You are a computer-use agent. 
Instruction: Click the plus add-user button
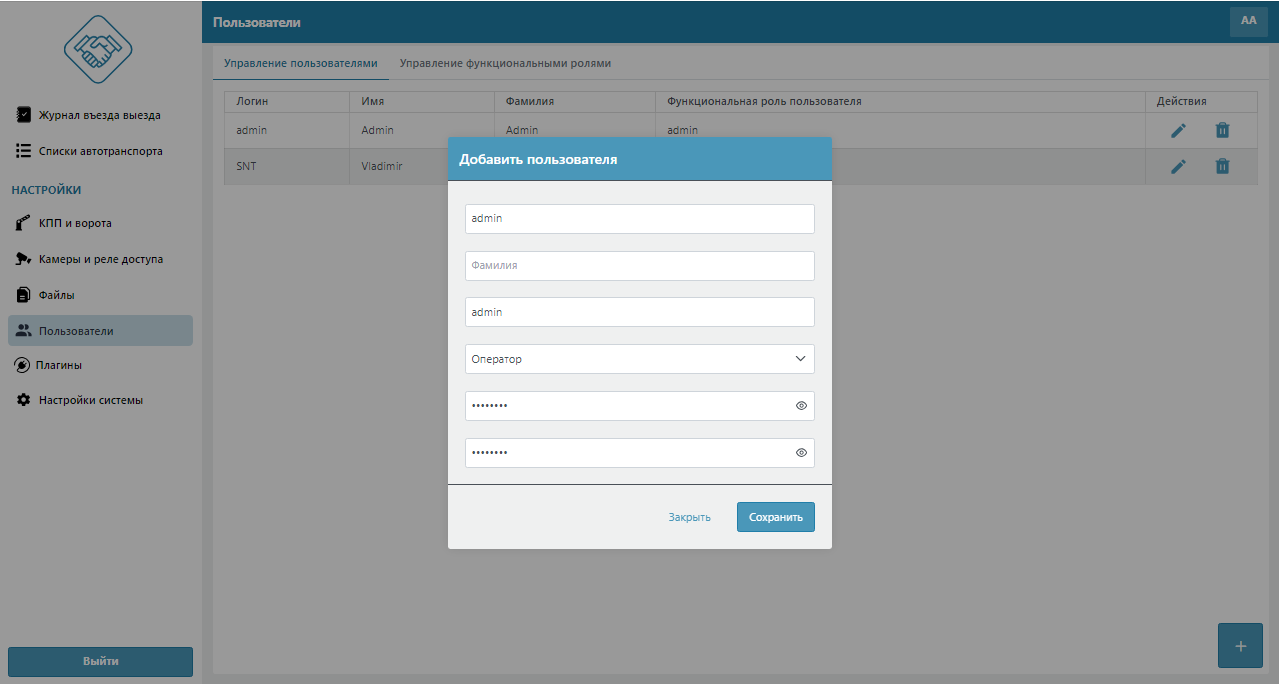tap(1240, 646)
